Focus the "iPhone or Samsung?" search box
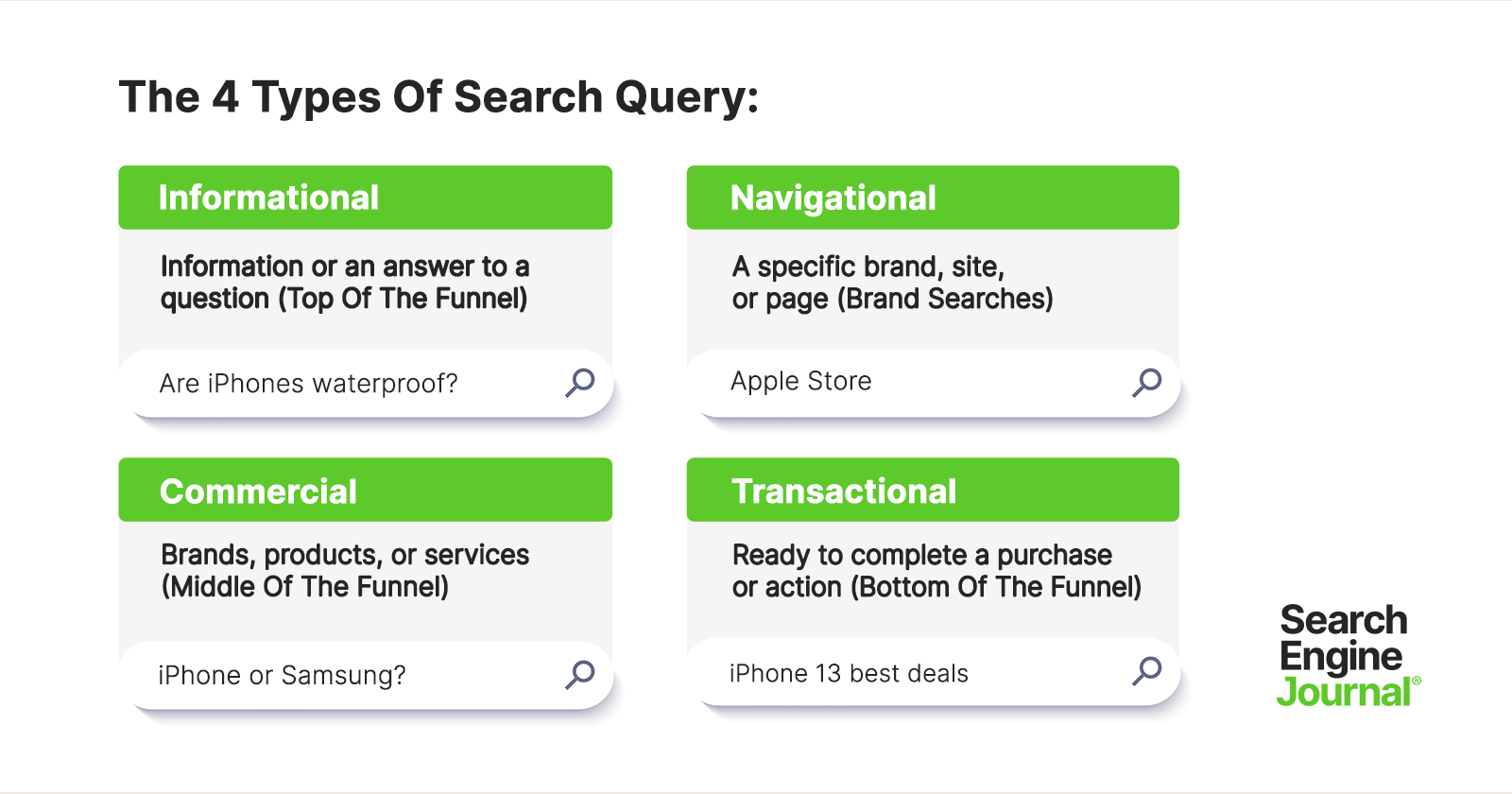1512x794 pixels. 340,675
